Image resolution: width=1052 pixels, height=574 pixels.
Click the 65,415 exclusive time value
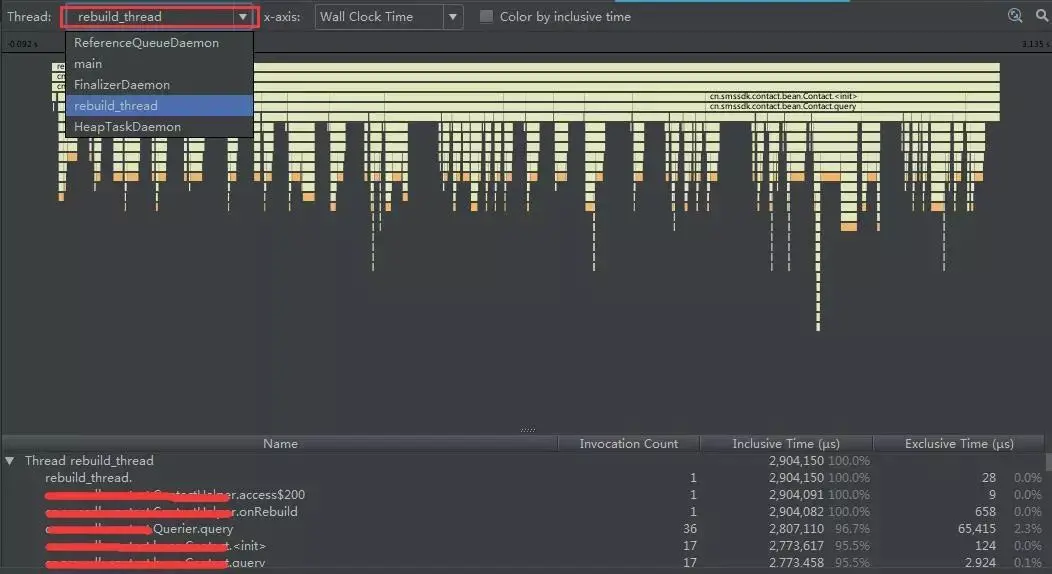[x=976, y=528]
